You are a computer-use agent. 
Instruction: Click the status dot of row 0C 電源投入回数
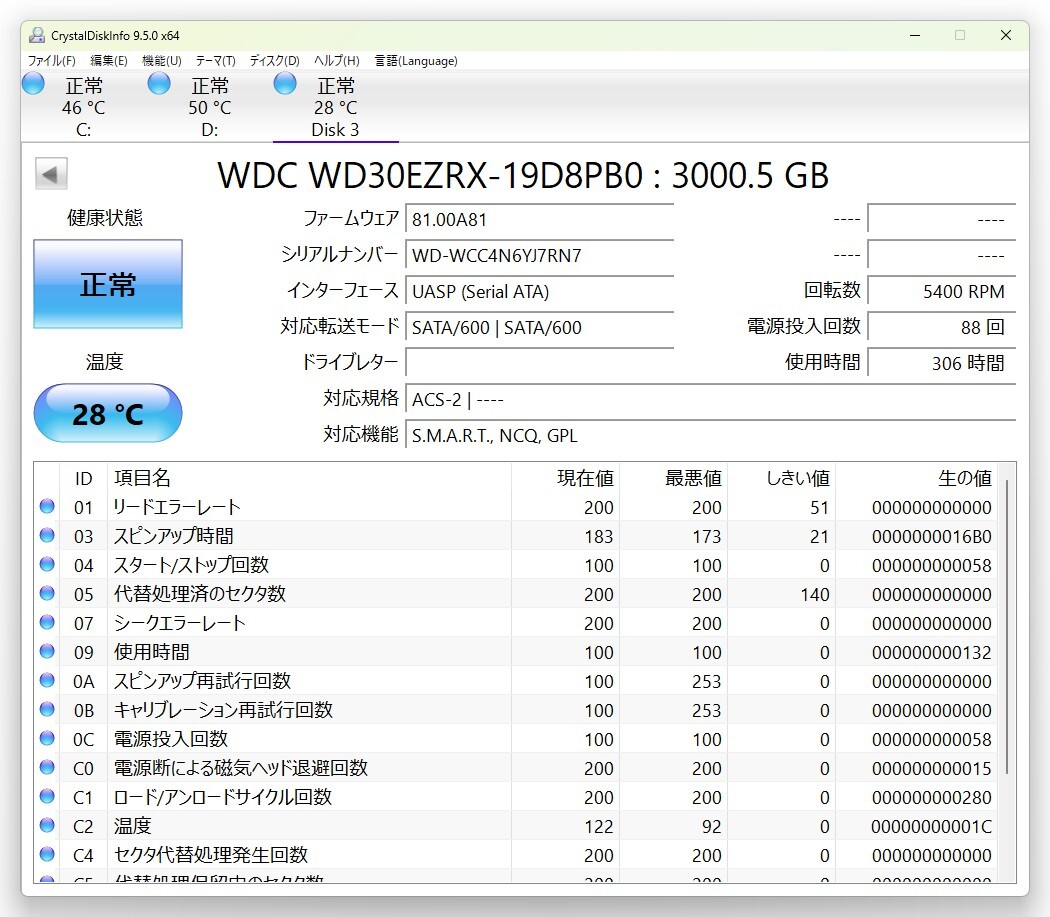click(x=47, y=738)
